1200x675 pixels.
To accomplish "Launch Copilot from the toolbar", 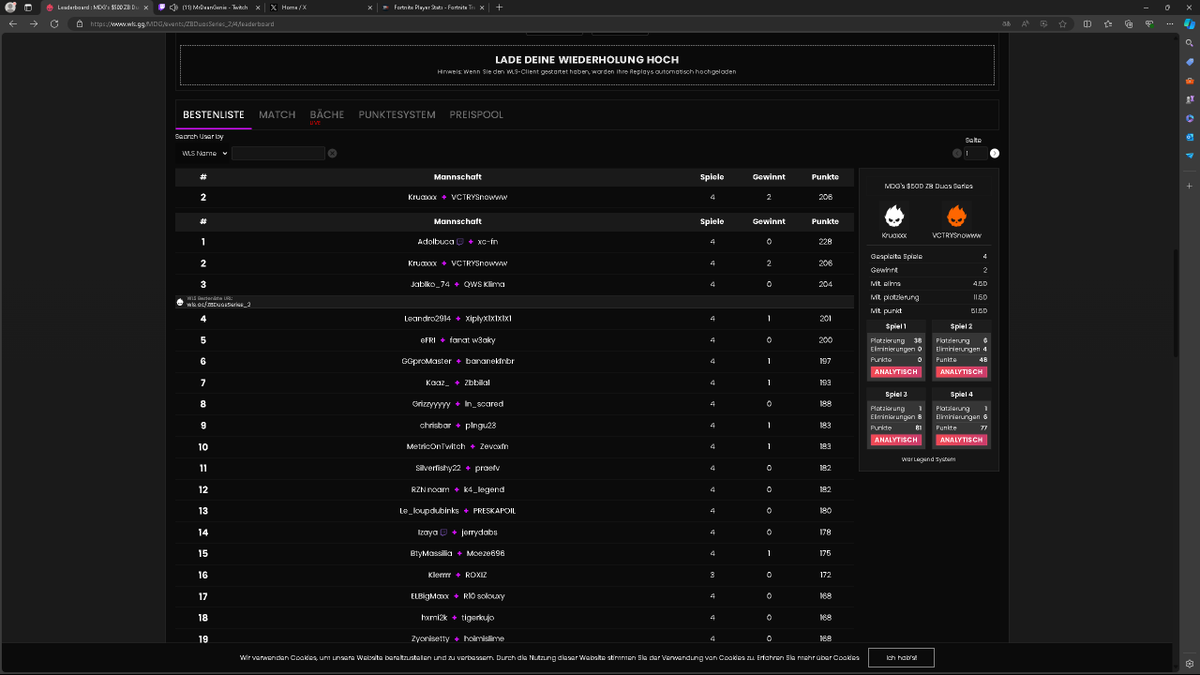I will (x=1189, y=24).
